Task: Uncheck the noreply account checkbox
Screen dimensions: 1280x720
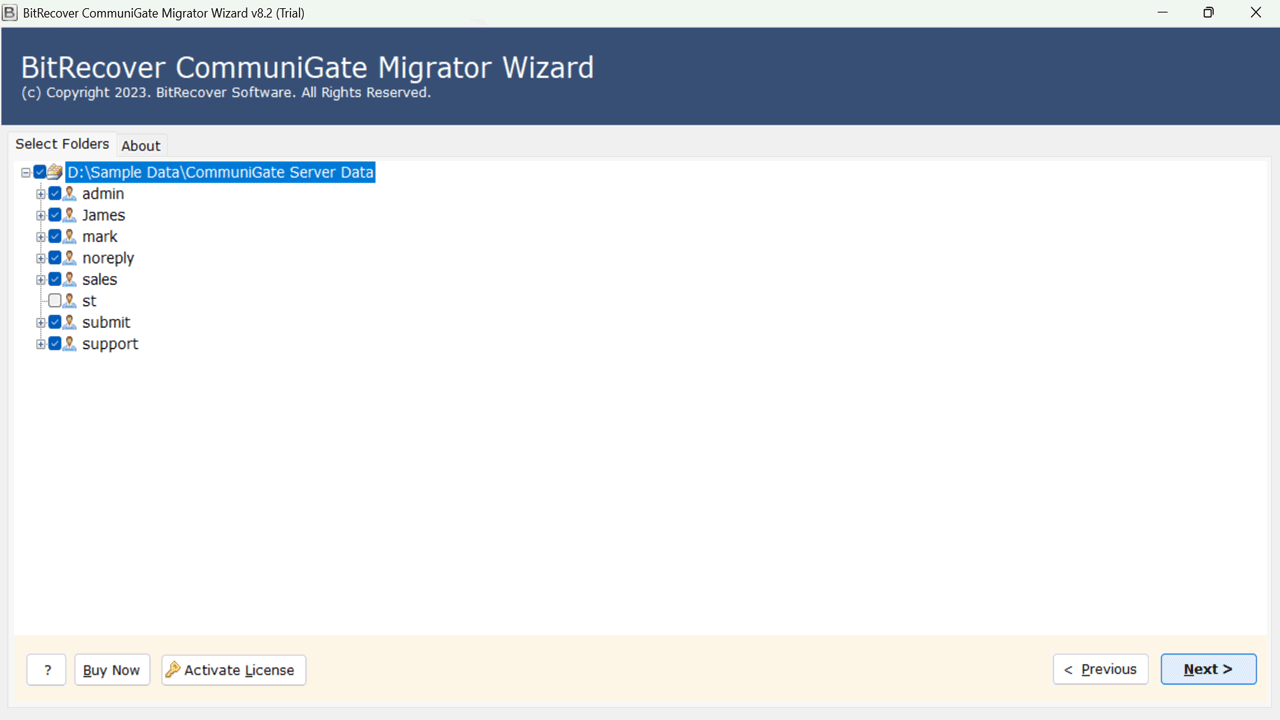Action: [55, 258]
